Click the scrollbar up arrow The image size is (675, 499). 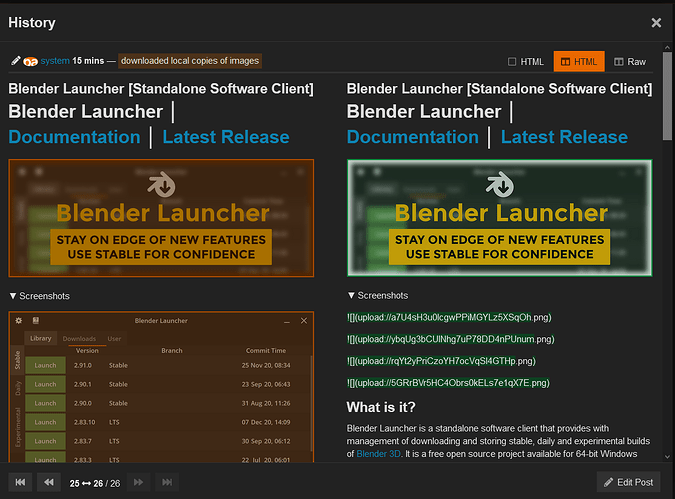(x=667, y=47)
